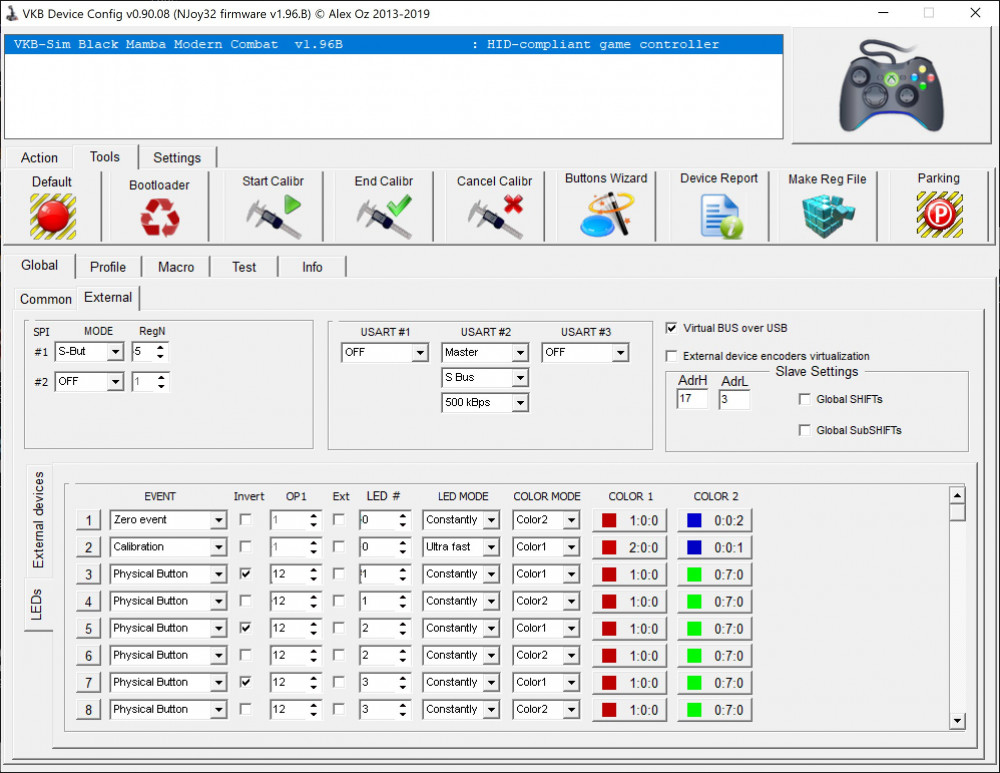
Task: Expand the 500 kBps baud rate dropdown
Action: [519, 403]
